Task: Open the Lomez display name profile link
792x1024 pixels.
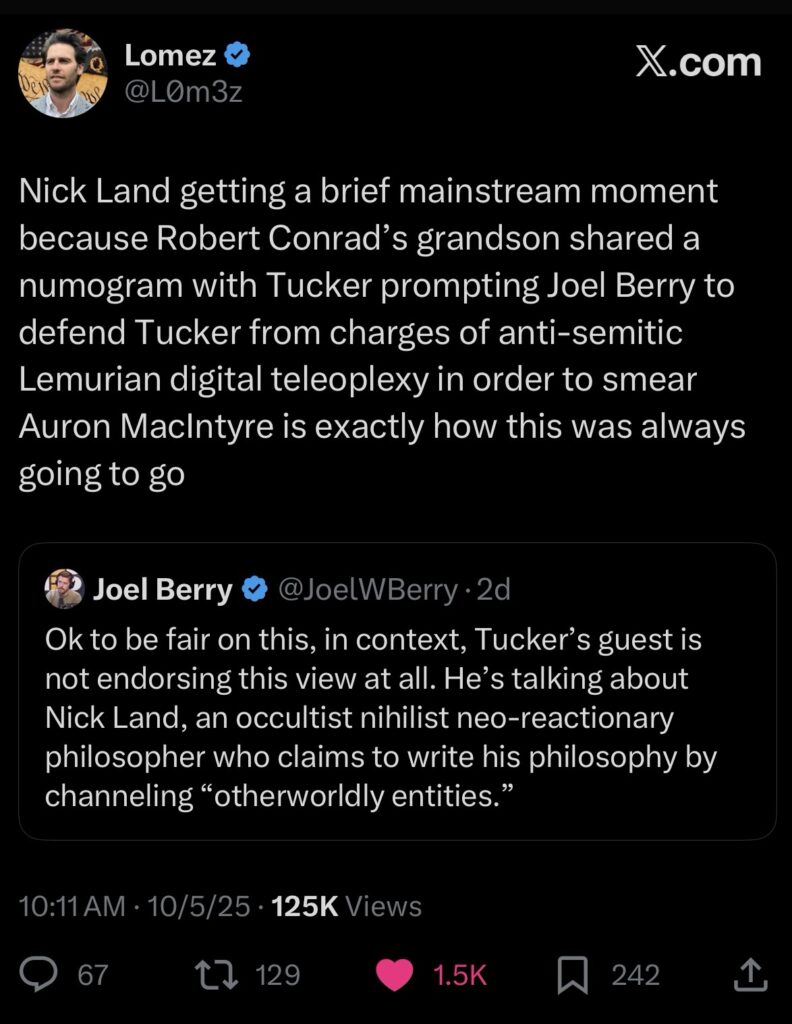Action: point(170,57)
